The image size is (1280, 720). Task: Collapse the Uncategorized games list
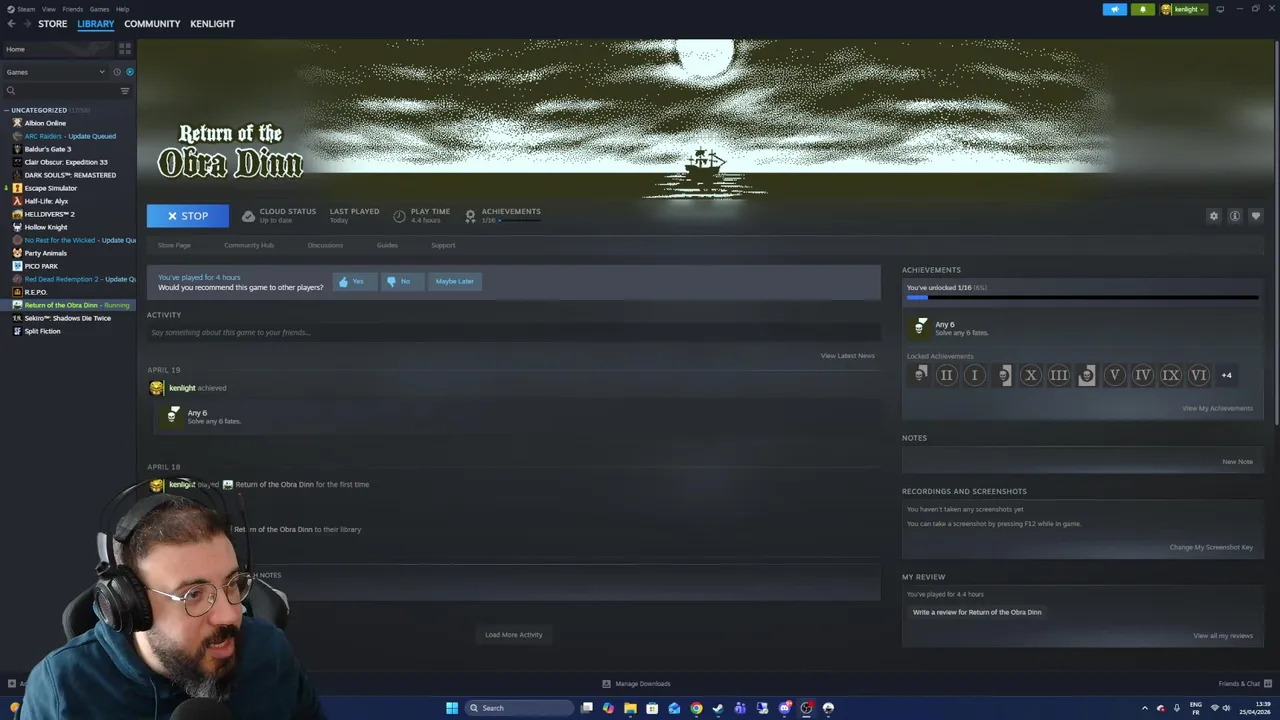[6, 110]
